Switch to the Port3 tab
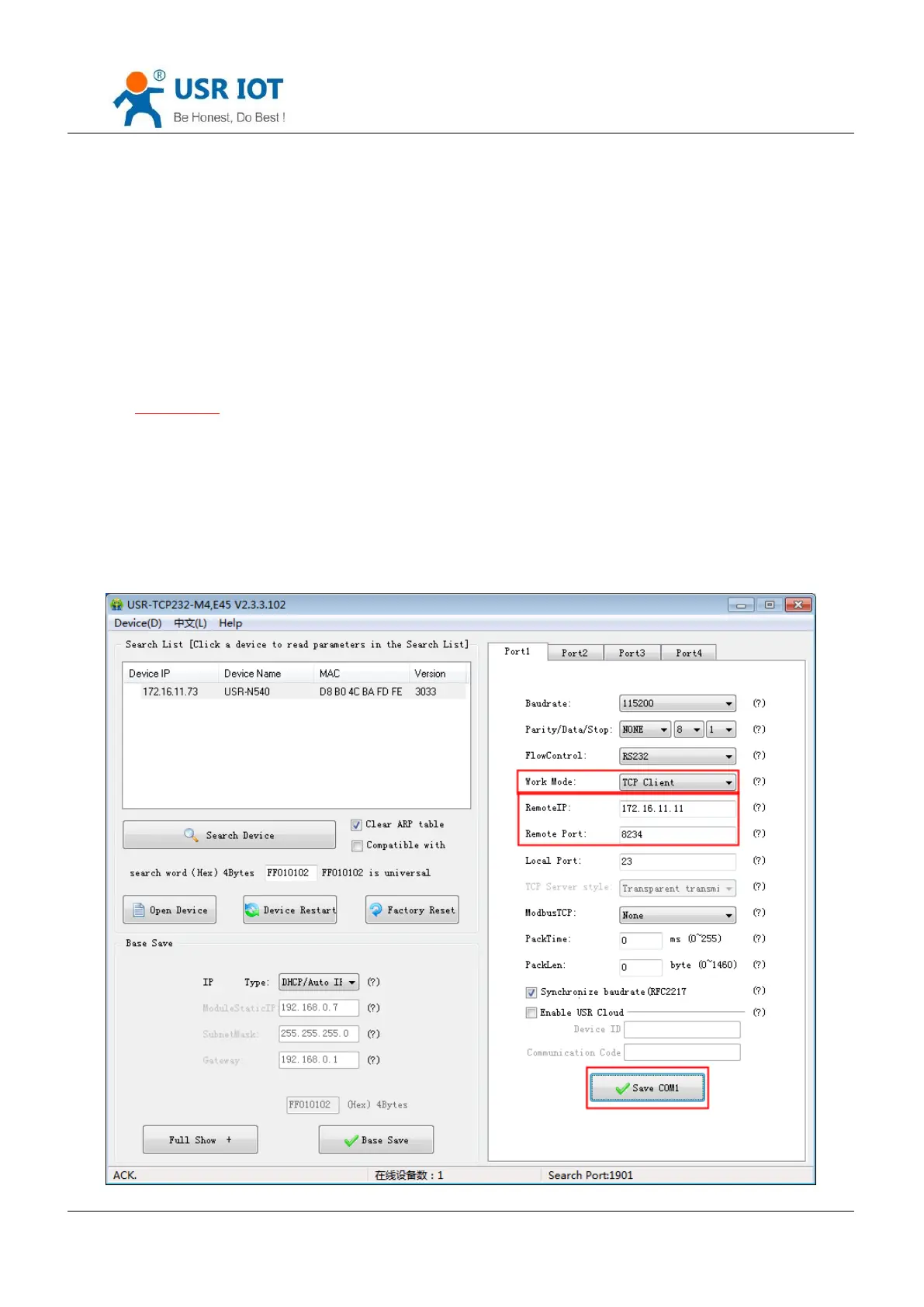This screenshot has width=924, height=1307. pyautogui.click(x=632, y=653)
